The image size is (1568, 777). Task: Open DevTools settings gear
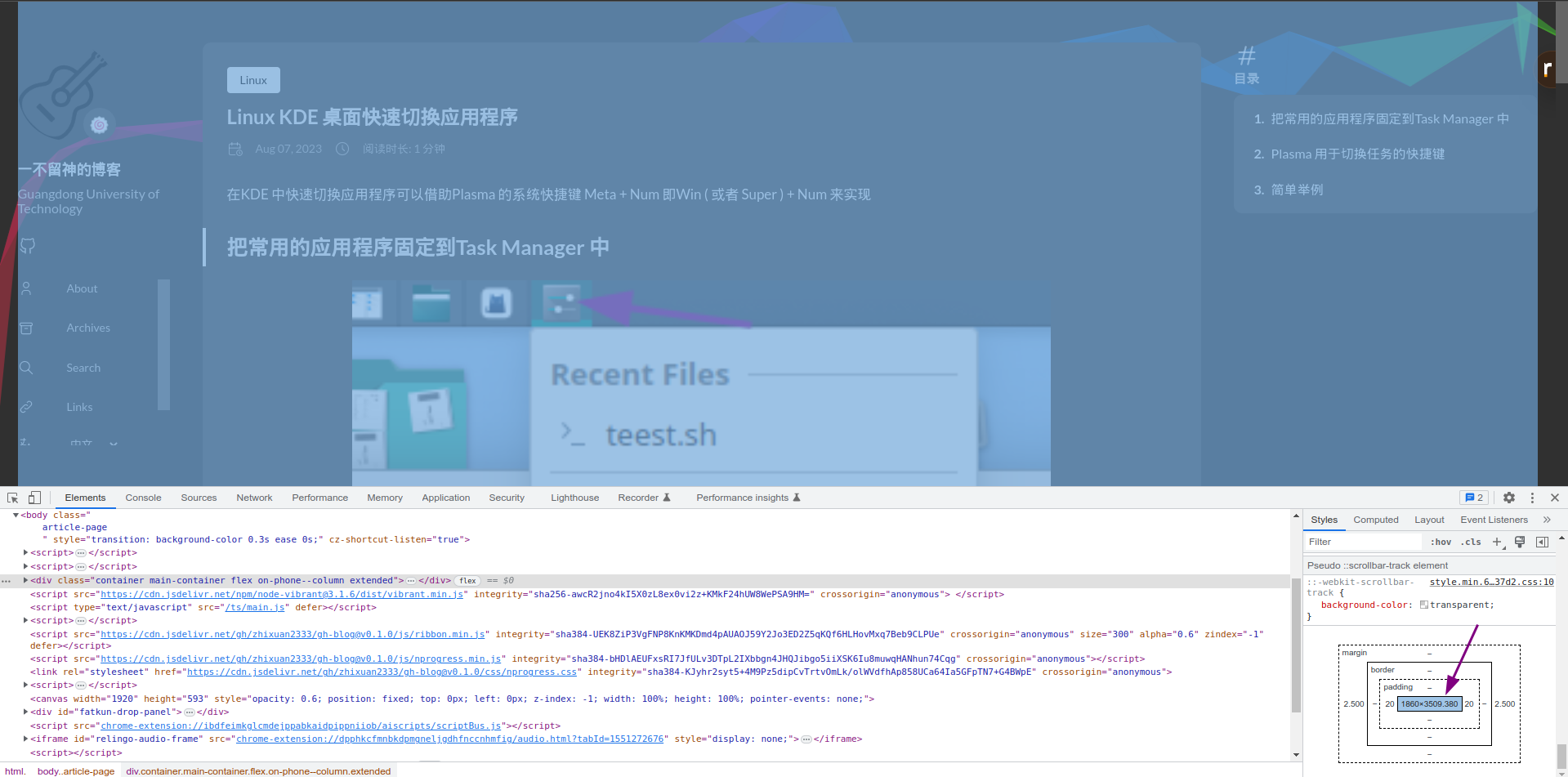pyautogui.click(x=1509, y=498)
